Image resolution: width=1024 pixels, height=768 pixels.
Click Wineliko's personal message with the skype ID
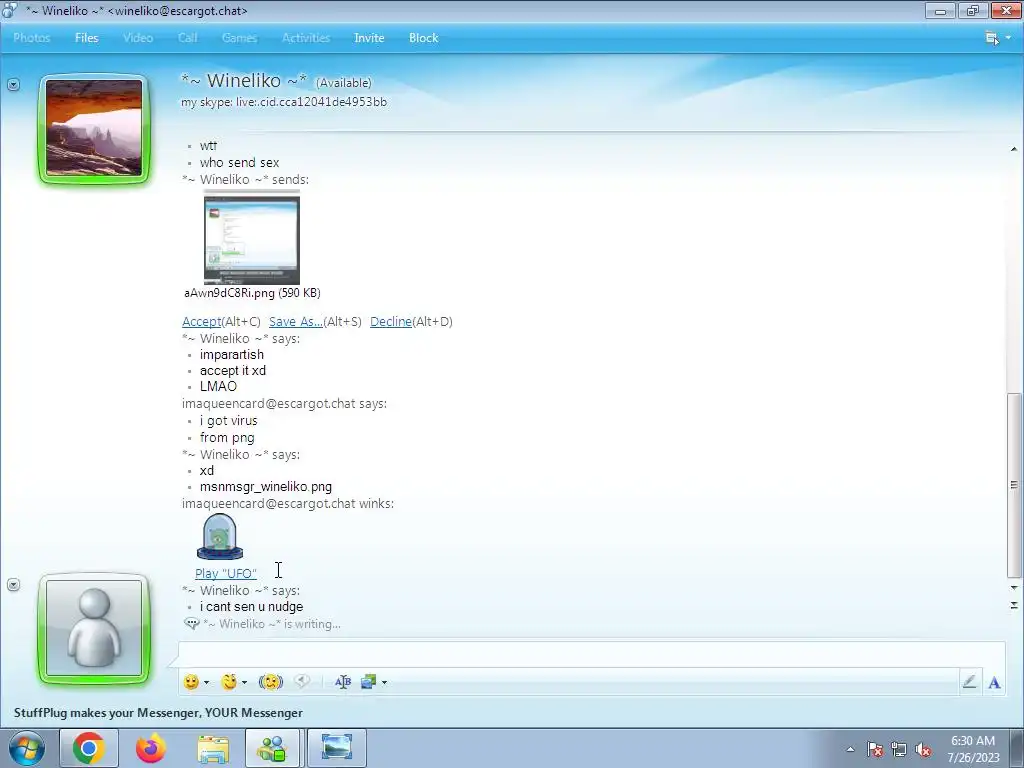click(x=284, y=102)
